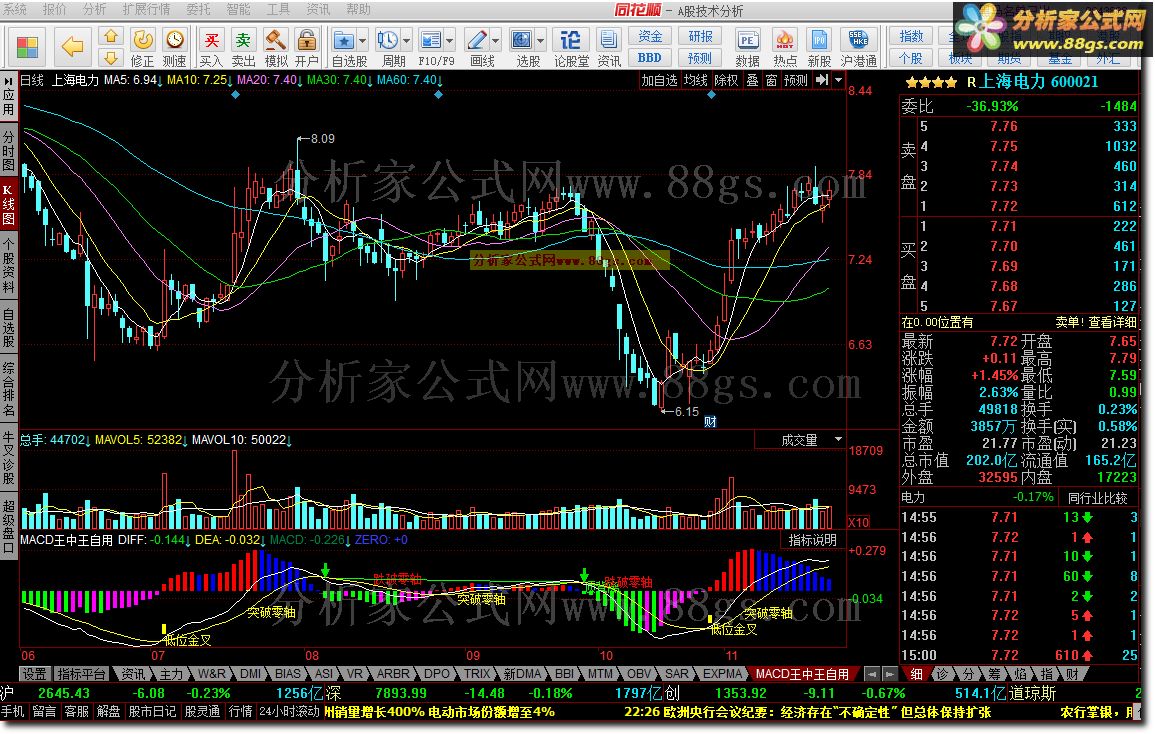Open 指标说明 indicator description
Viewport: 1155px width, 734px height.
pos(812,539)
